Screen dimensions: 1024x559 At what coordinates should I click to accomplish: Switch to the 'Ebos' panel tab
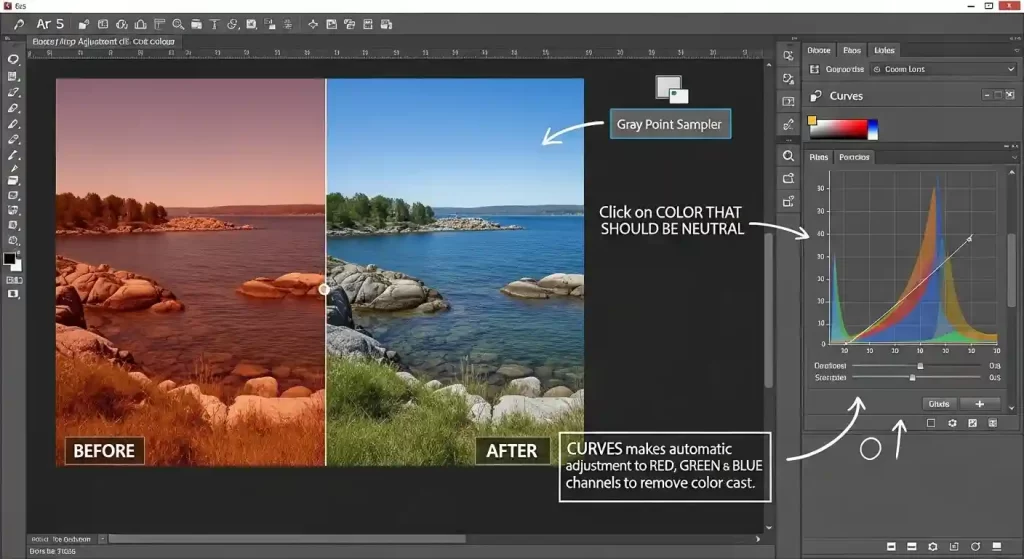[x=852, y=50]
